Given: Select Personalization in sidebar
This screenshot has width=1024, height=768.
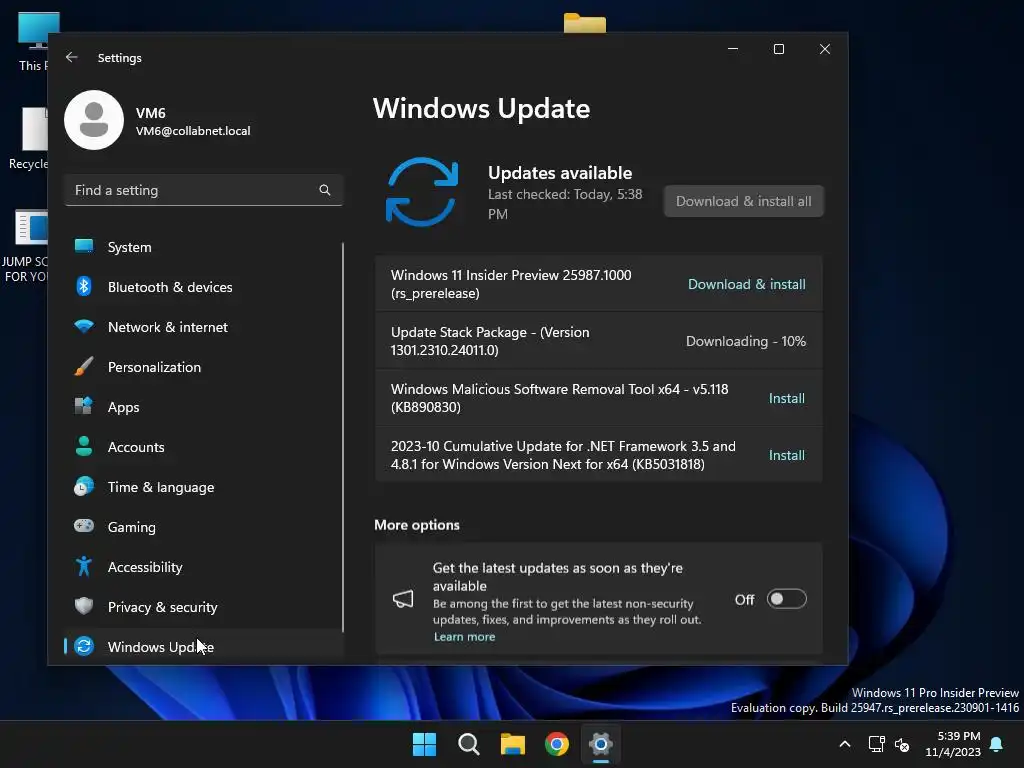Looking at the screenshot, I should (x=203, y=367).
